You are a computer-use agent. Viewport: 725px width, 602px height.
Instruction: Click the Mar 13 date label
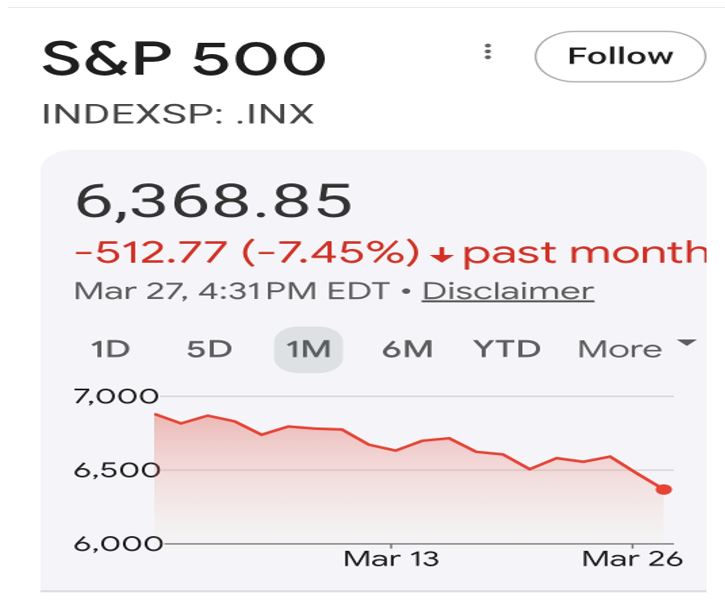pyautogui.click(x=391, y=558)
